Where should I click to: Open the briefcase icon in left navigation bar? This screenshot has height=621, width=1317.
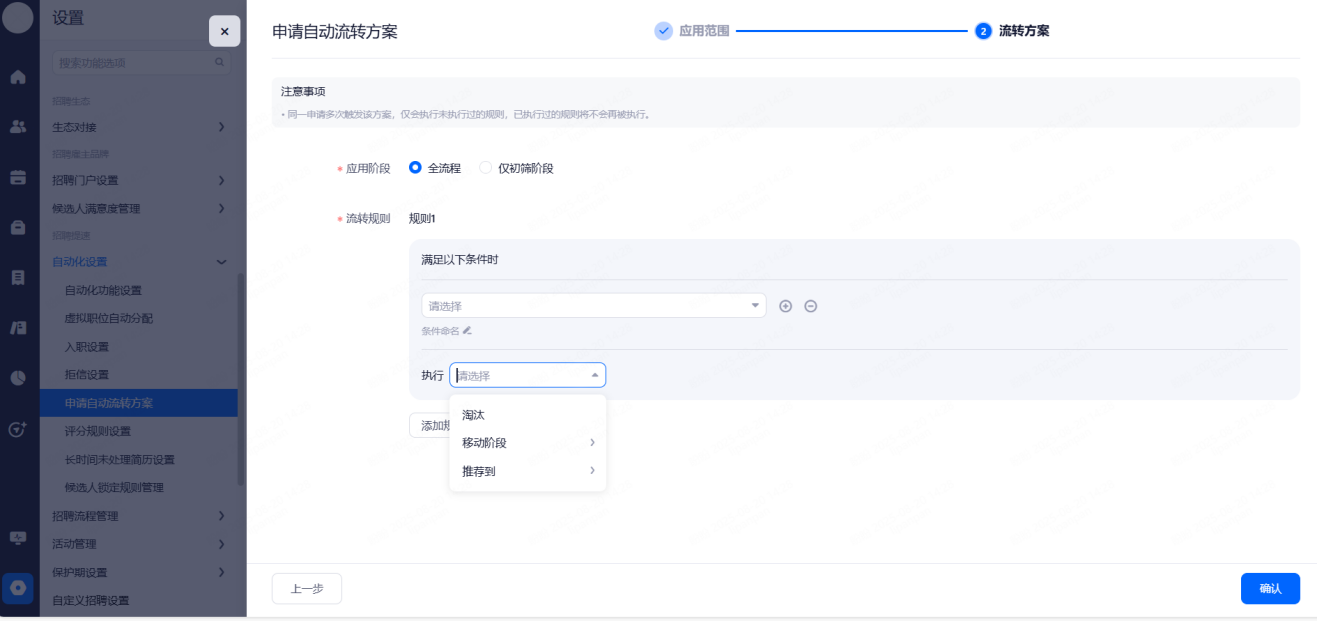click(x=18, y=227)
